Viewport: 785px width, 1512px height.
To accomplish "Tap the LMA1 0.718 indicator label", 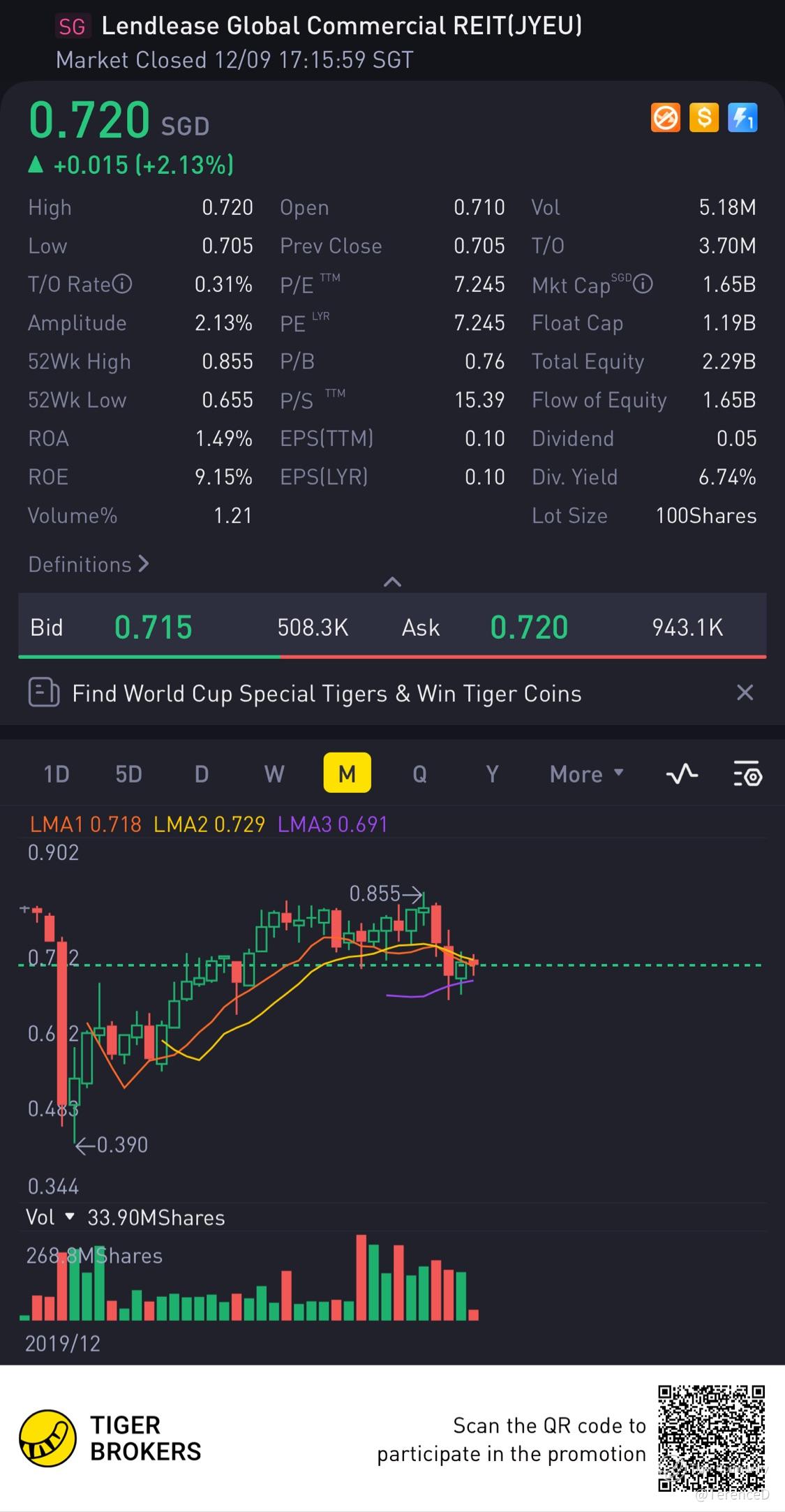I will click(85, 824).
